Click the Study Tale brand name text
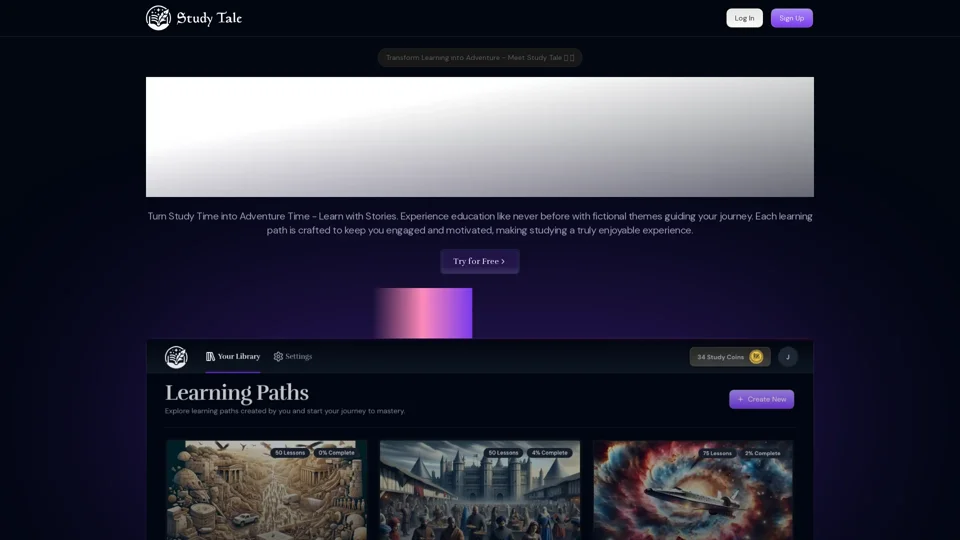 tap(209, 18)
